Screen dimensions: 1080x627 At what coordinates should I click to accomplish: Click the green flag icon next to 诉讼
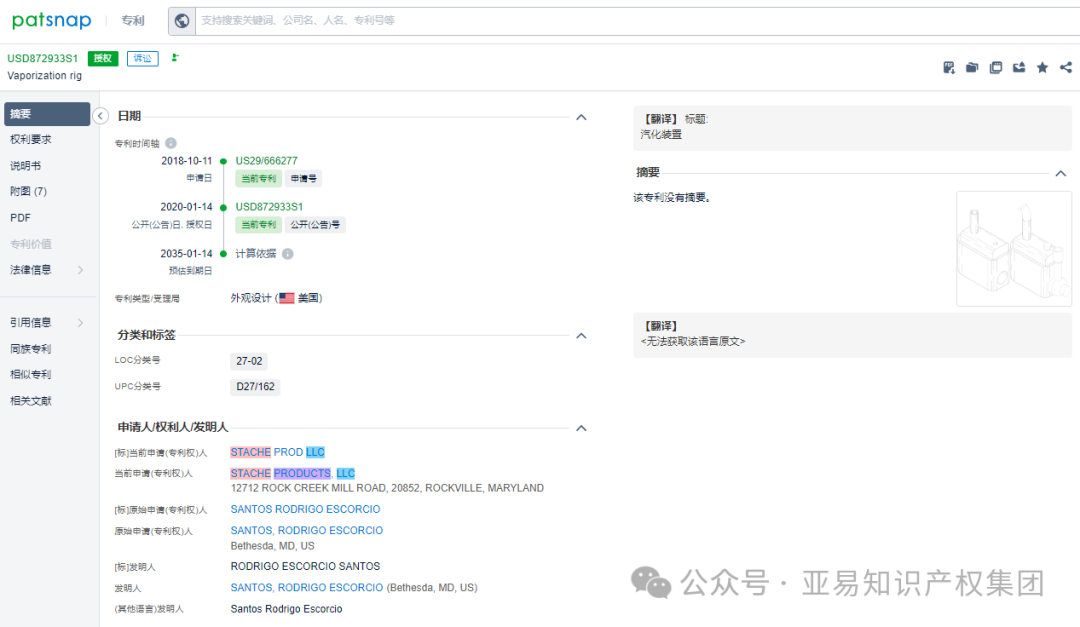point(174,59)
